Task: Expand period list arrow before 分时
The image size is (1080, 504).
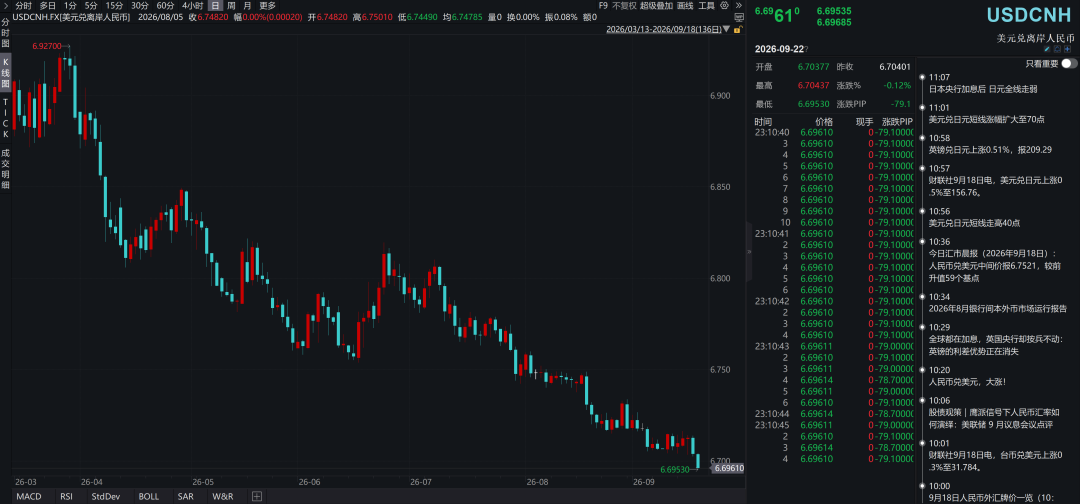Action: pos(6,6)
